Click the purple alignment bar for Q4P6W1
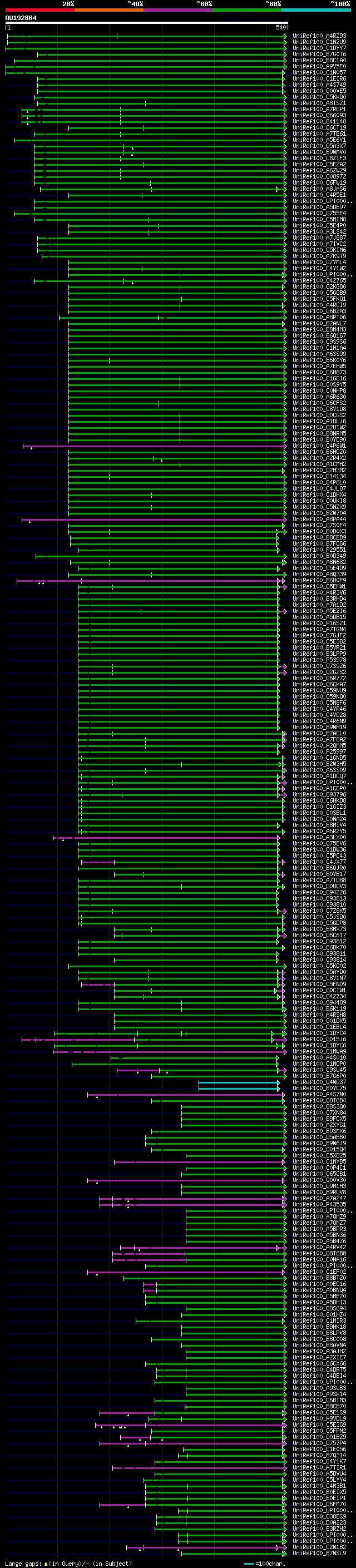The image size is (356, 1568). pyautogui.click(x=154, y=446)
